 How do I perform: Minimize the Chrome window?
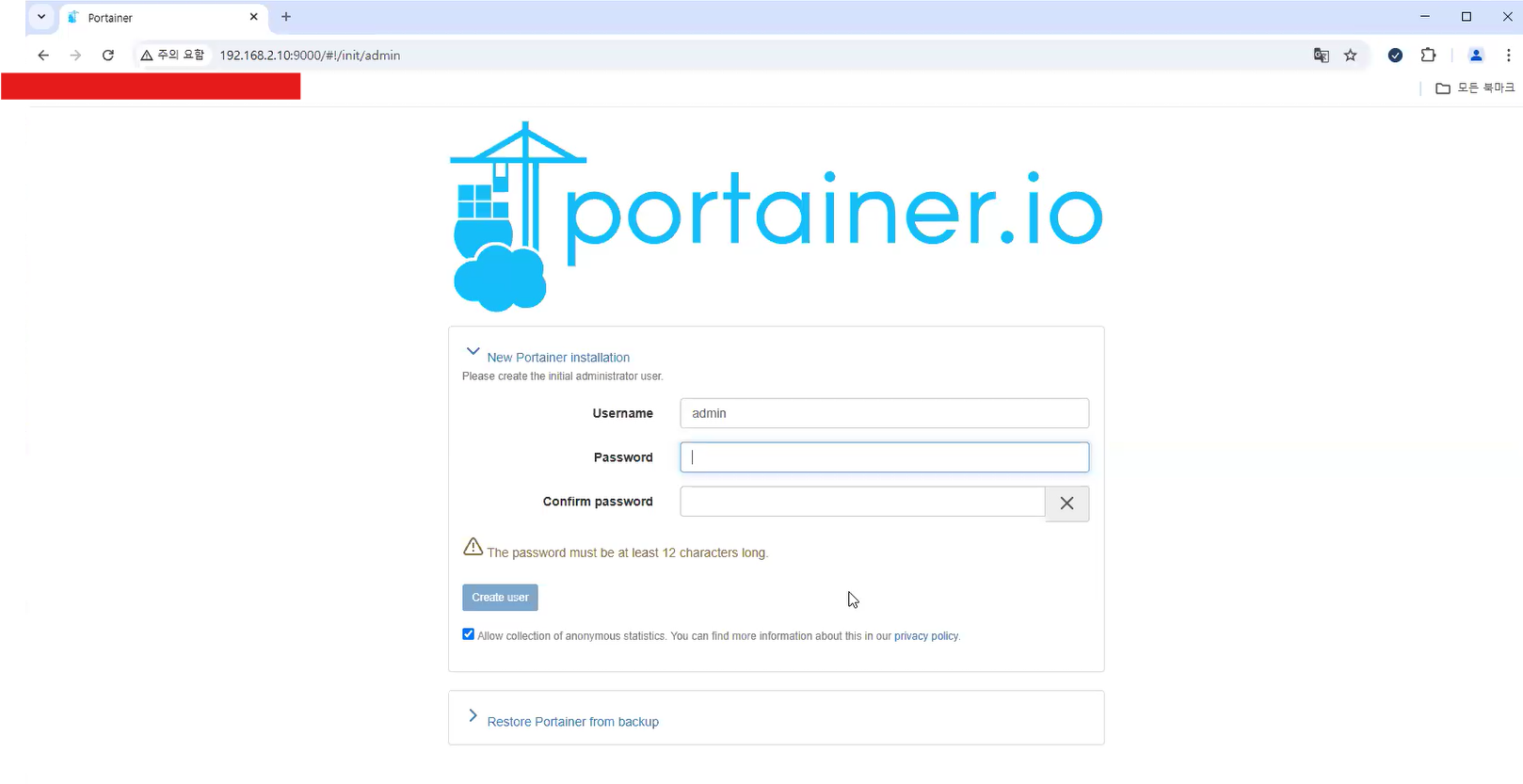coord(1424,17)
